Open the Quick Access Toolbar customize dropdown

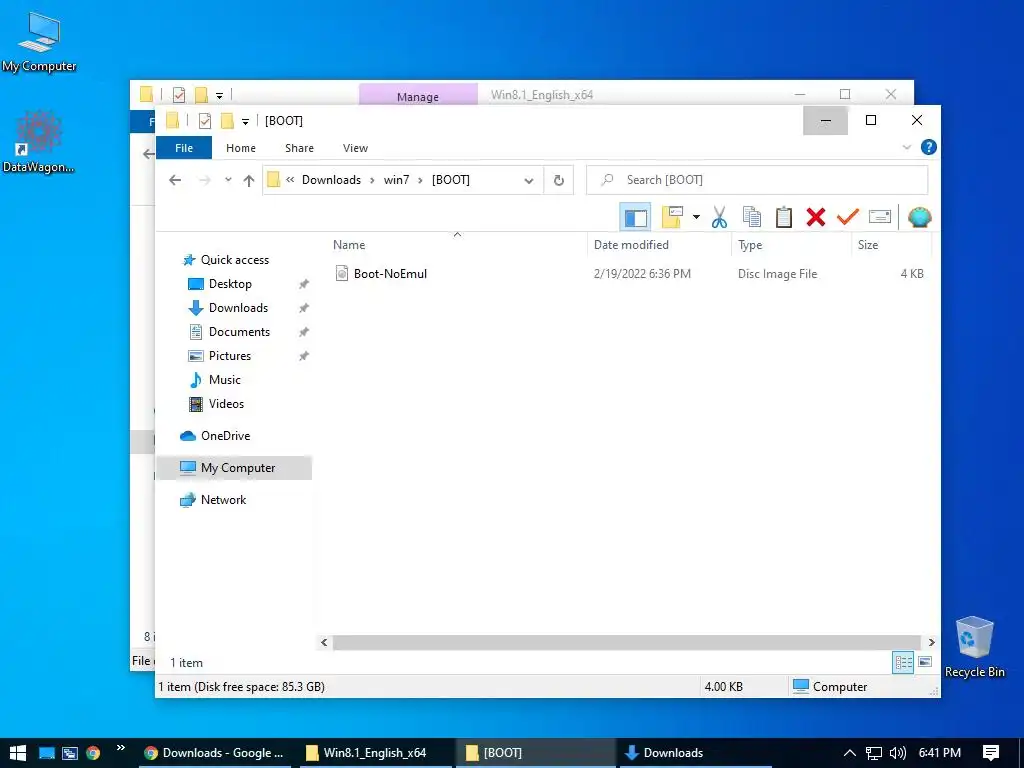(245, 121)
